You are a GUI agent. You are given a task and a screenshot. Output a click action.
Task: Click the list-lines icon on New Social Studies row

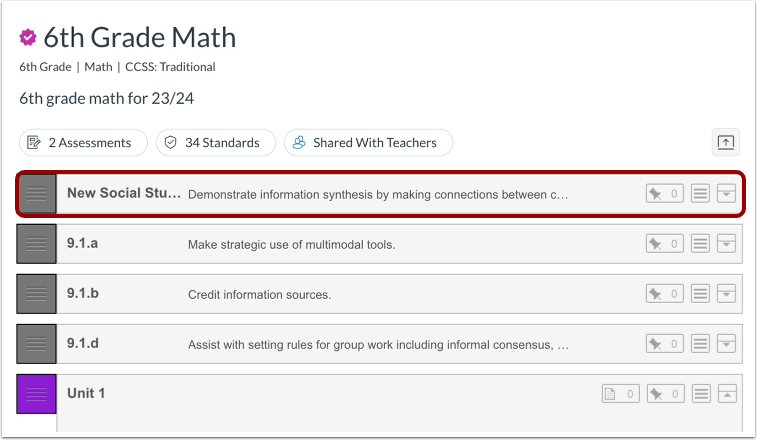tap(701, 193)
